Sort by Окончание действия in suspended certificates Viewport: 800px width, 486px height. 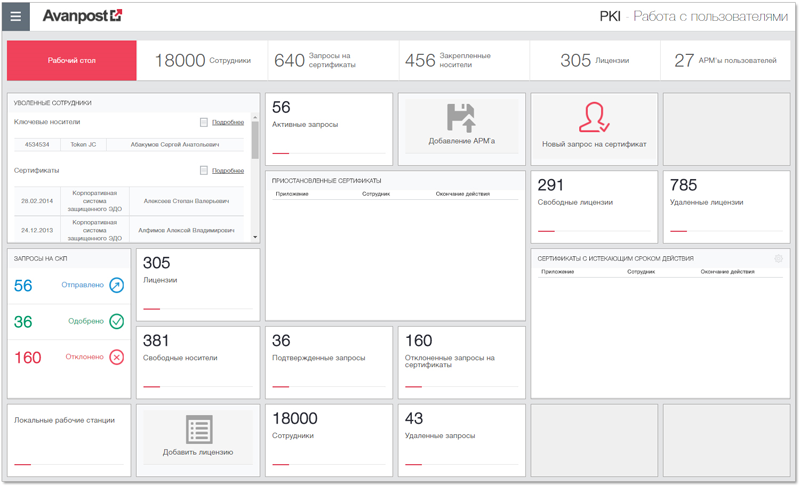[462, 193]
